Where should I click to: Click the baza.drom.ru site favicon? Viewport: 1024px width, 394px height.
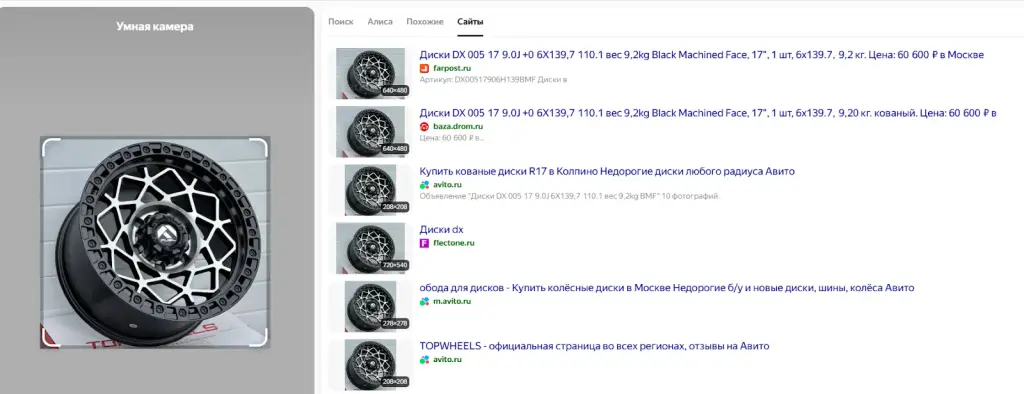click(x=424, y=126)
